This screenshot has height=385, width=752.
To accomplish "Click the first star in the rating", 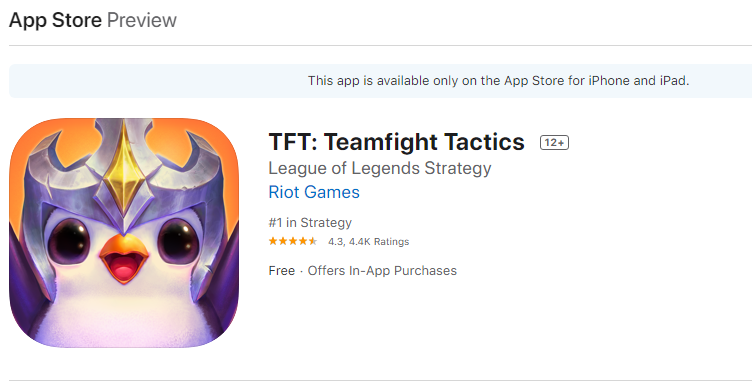I will 273,241.
